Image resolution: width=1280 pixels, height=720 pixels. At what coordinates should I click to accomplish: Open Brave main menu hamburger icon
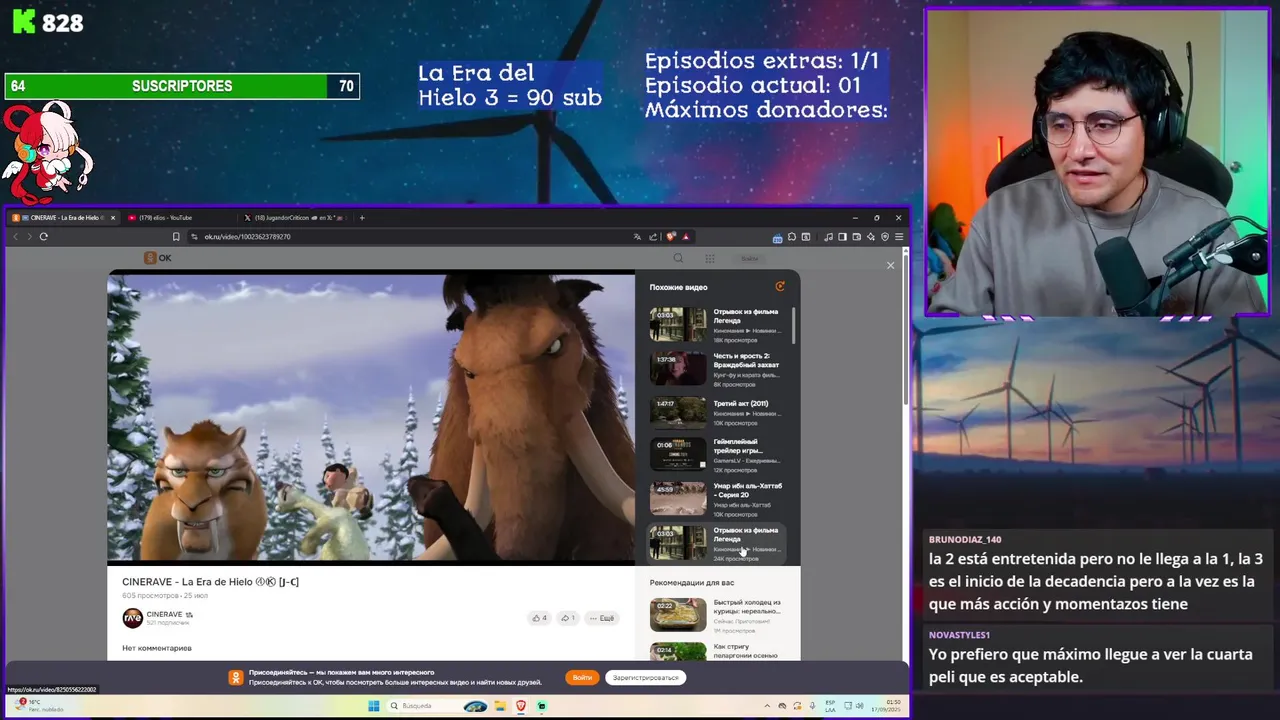(899, 237)
